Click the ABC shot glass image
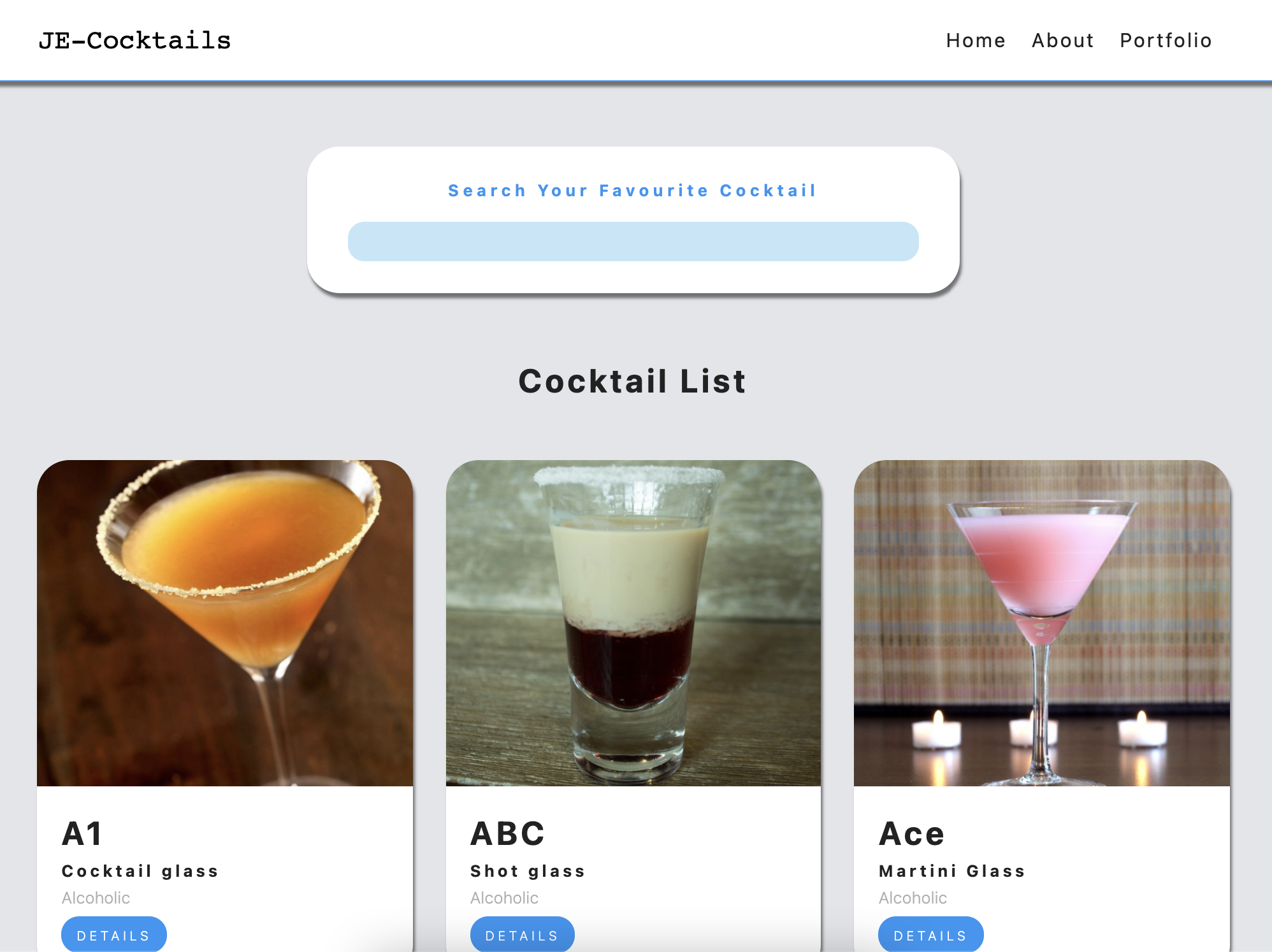Image resolution: width=1272 pixels, height=952 pixels. (x=633, y=623)
